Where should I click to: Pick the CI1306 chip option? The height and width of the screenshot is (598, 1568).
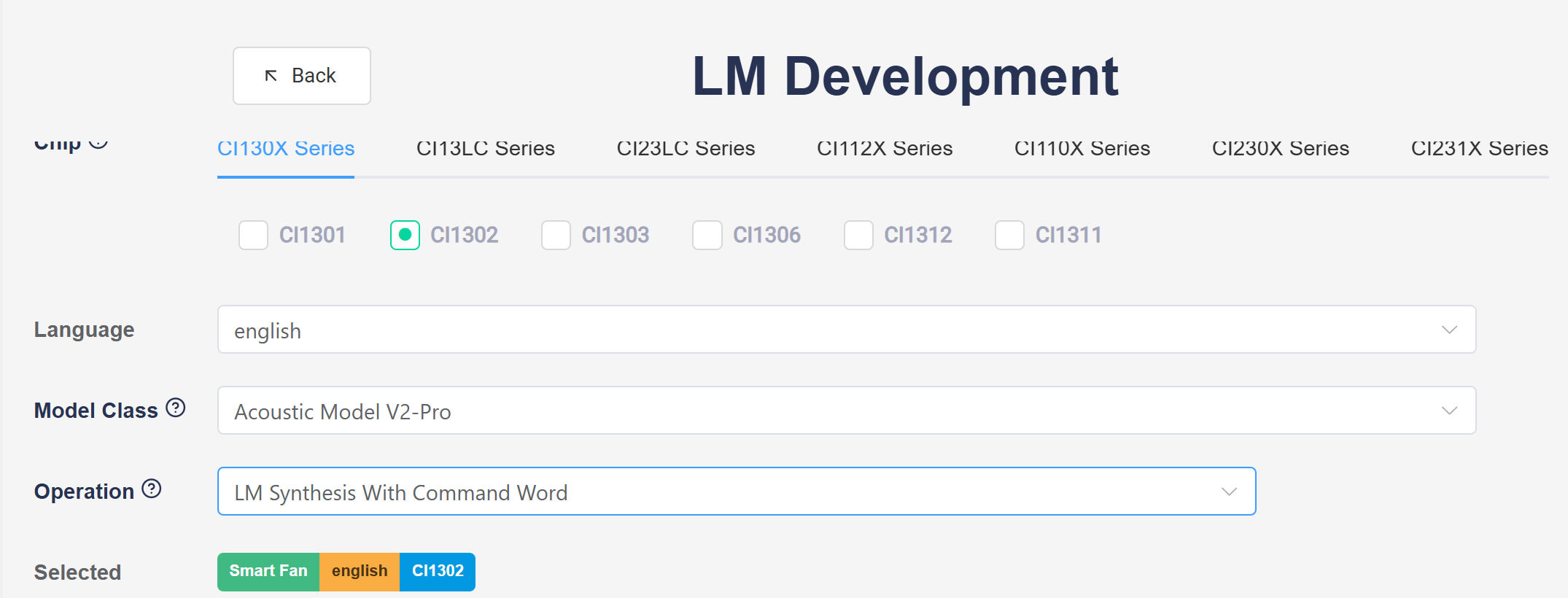(x=707, y=235)
